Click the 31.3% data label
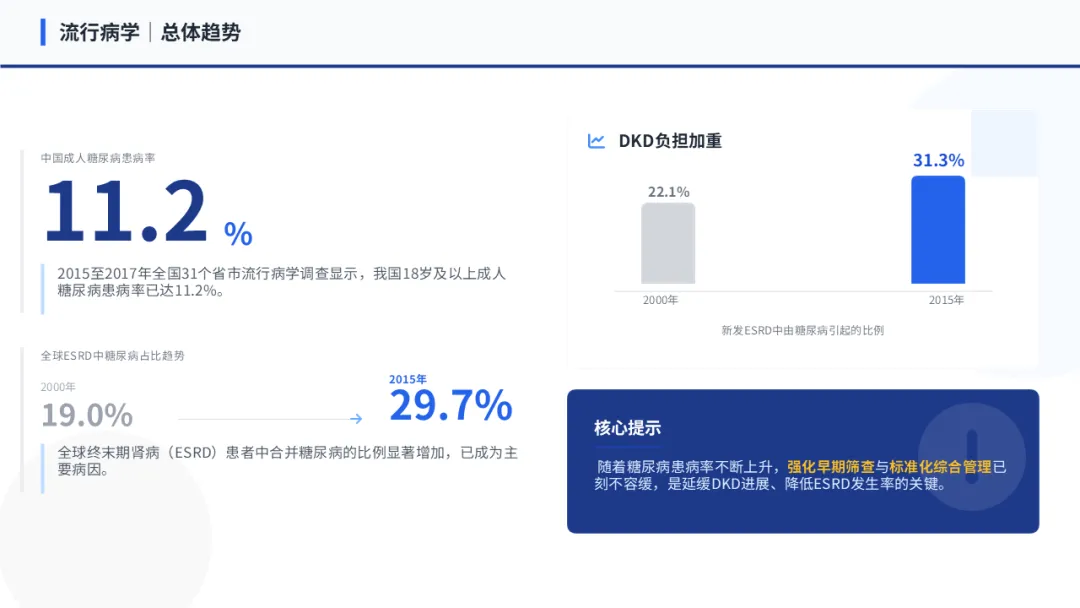 (938, 160)
